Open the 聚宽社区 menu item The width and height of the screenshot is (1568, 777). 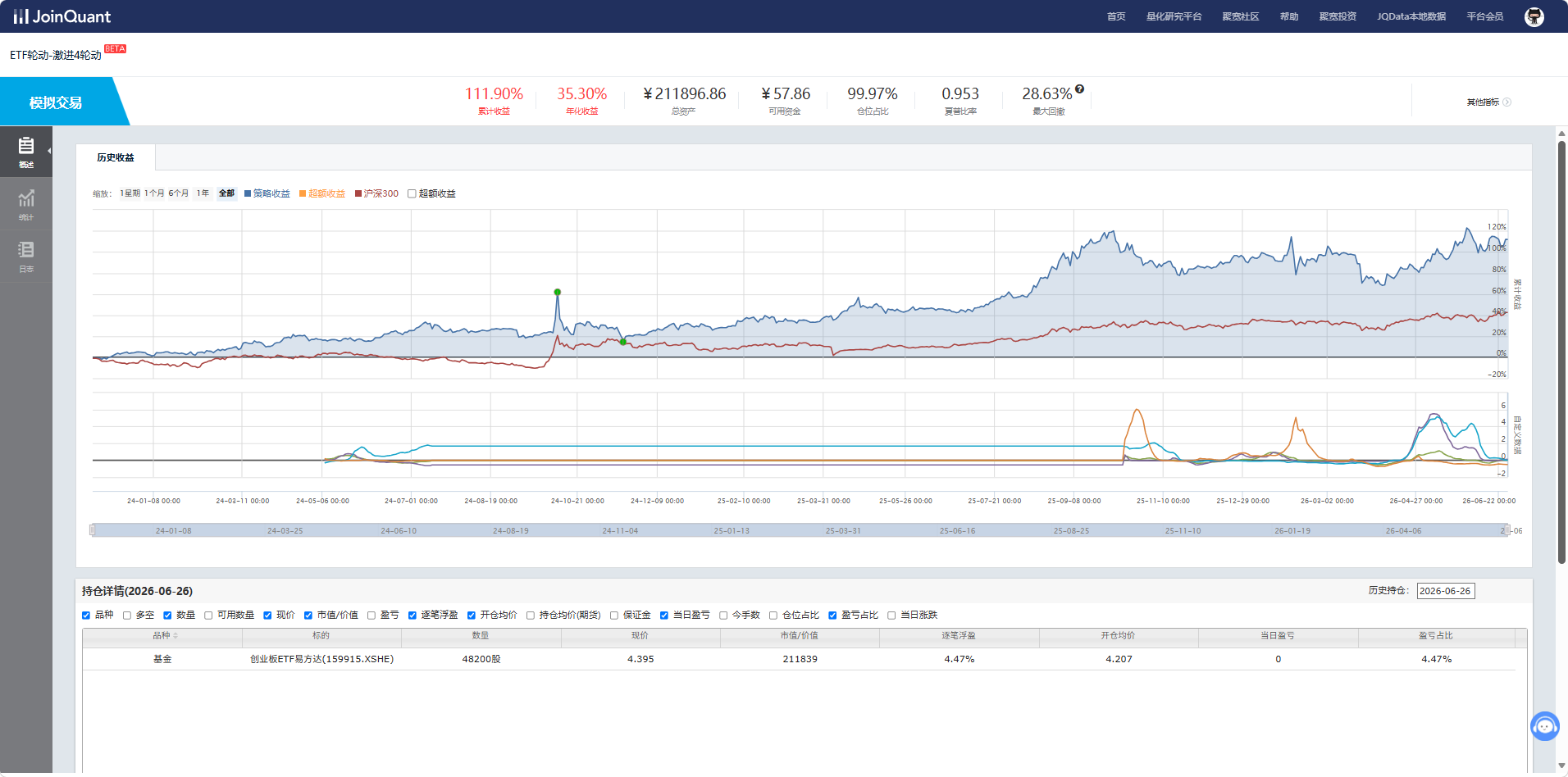(1241, 16)
